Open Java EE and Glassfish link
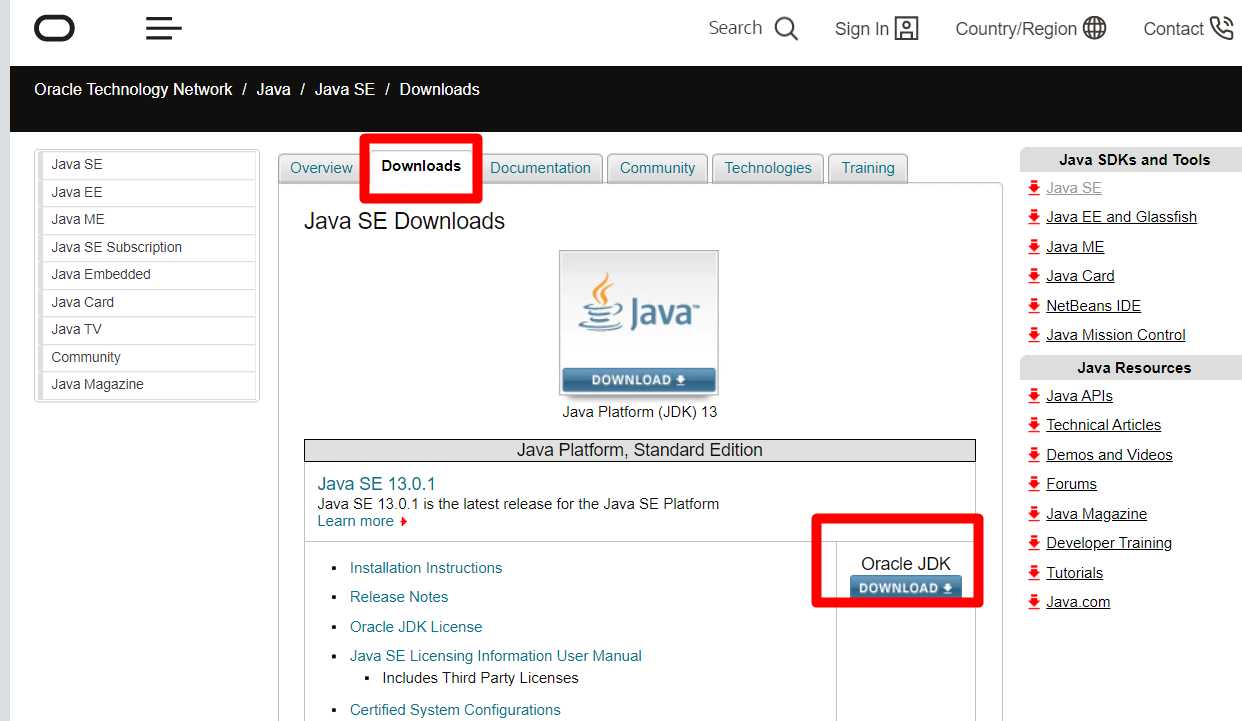1242x721 pixels. [1121, 217]
